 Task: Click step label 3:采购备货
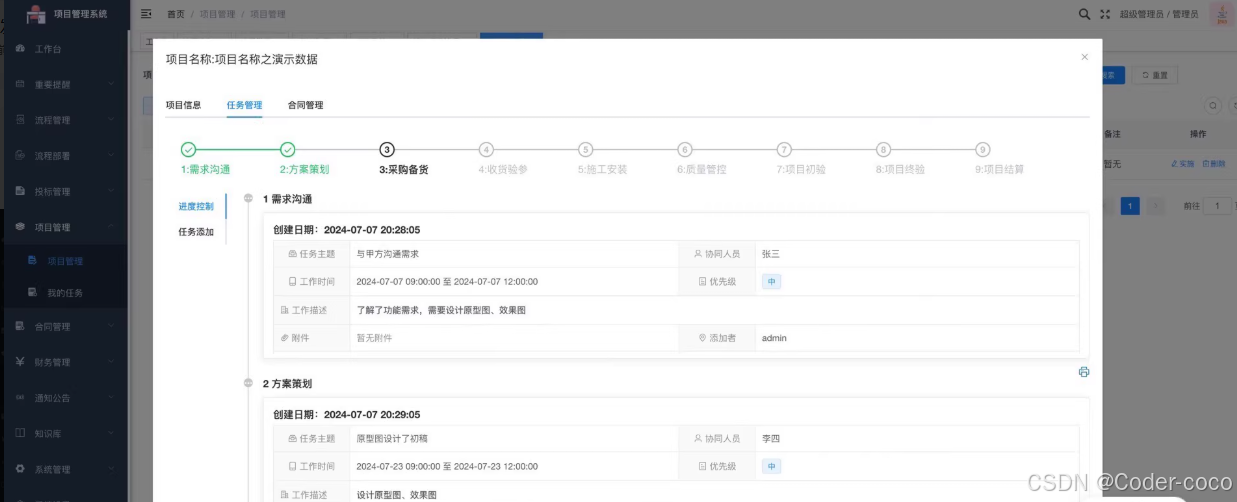[x=403, y=170]
